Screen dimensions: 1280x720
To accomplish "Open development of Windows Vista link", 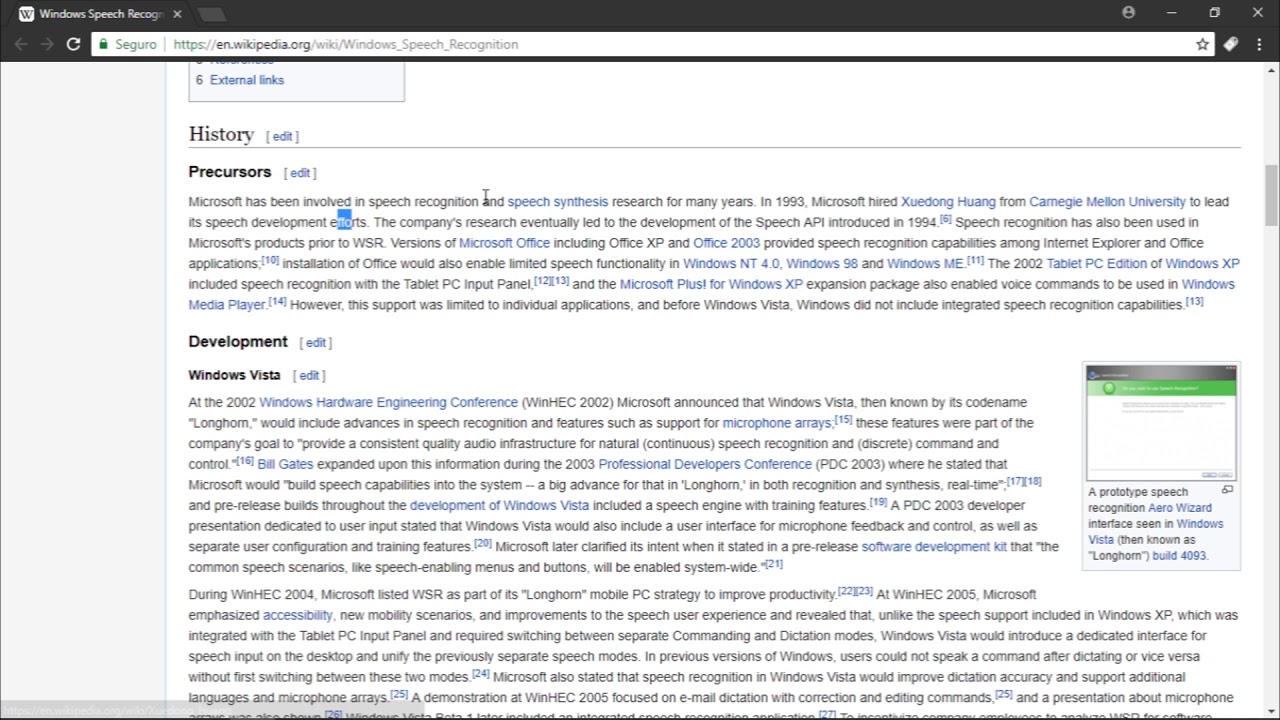I will tap(499, 505).
